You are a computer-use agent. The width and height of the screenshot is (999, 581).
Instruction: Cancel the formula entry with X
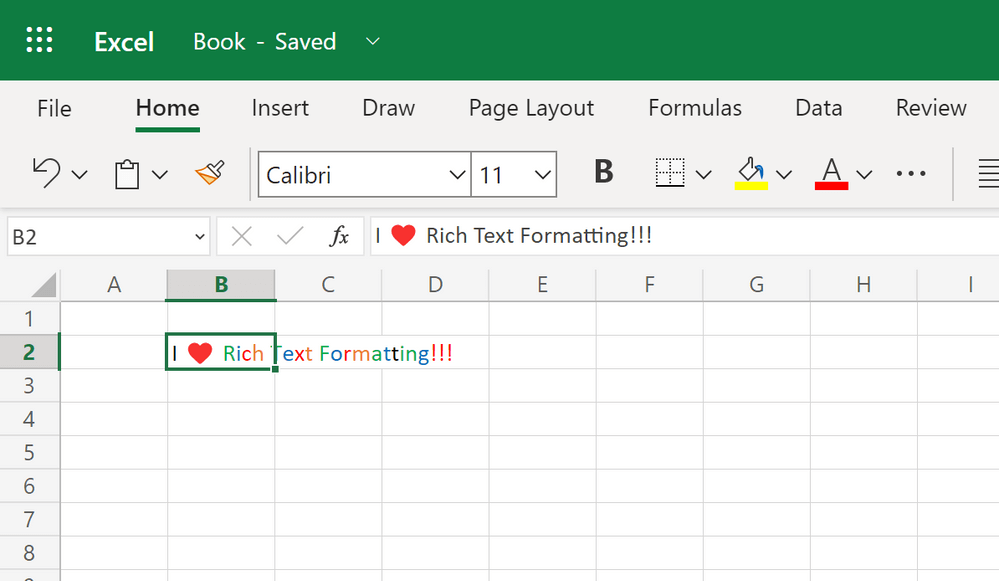(241, 236)
